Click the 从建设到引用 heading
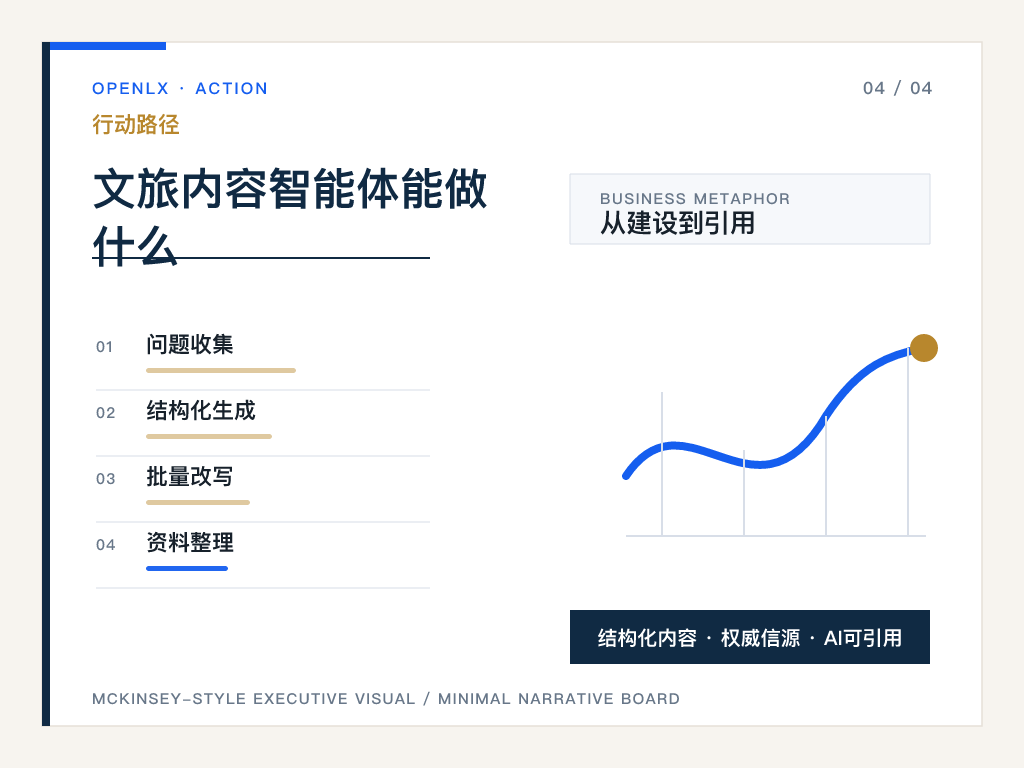 [x=677, y=223]
